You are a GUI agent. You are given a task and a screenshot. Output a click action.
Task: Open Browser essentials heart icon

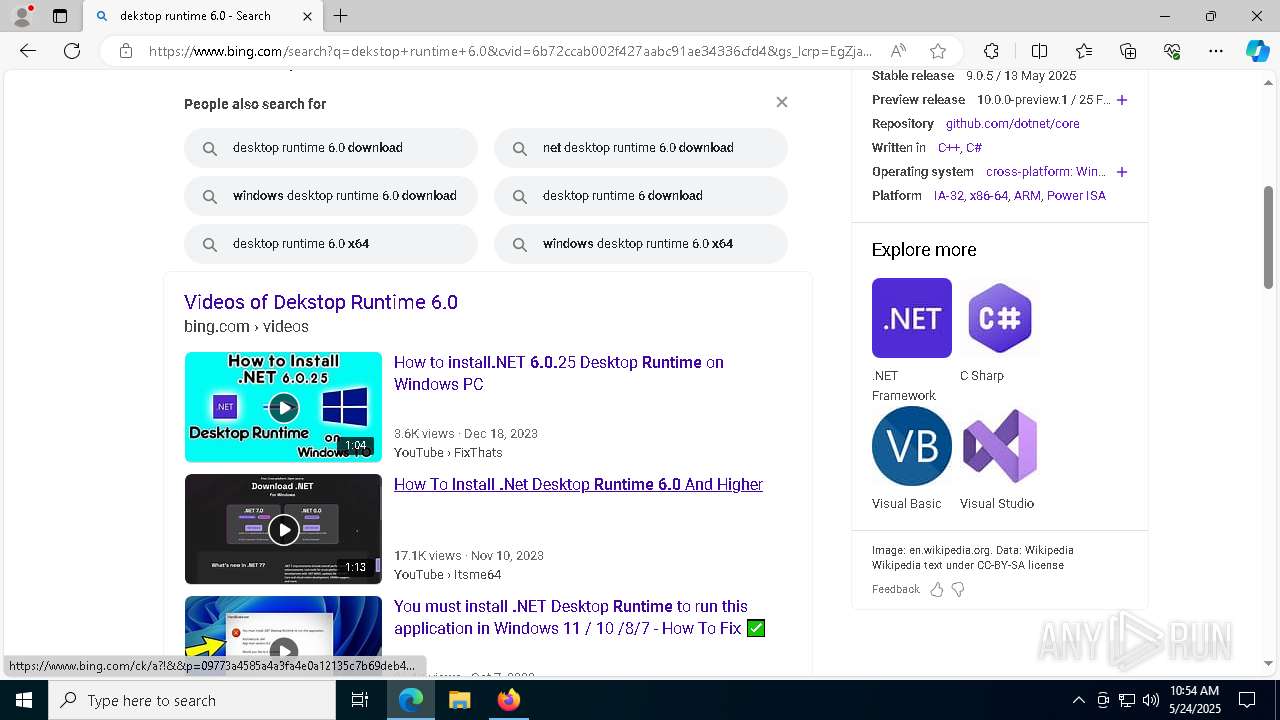[1172, 51]
